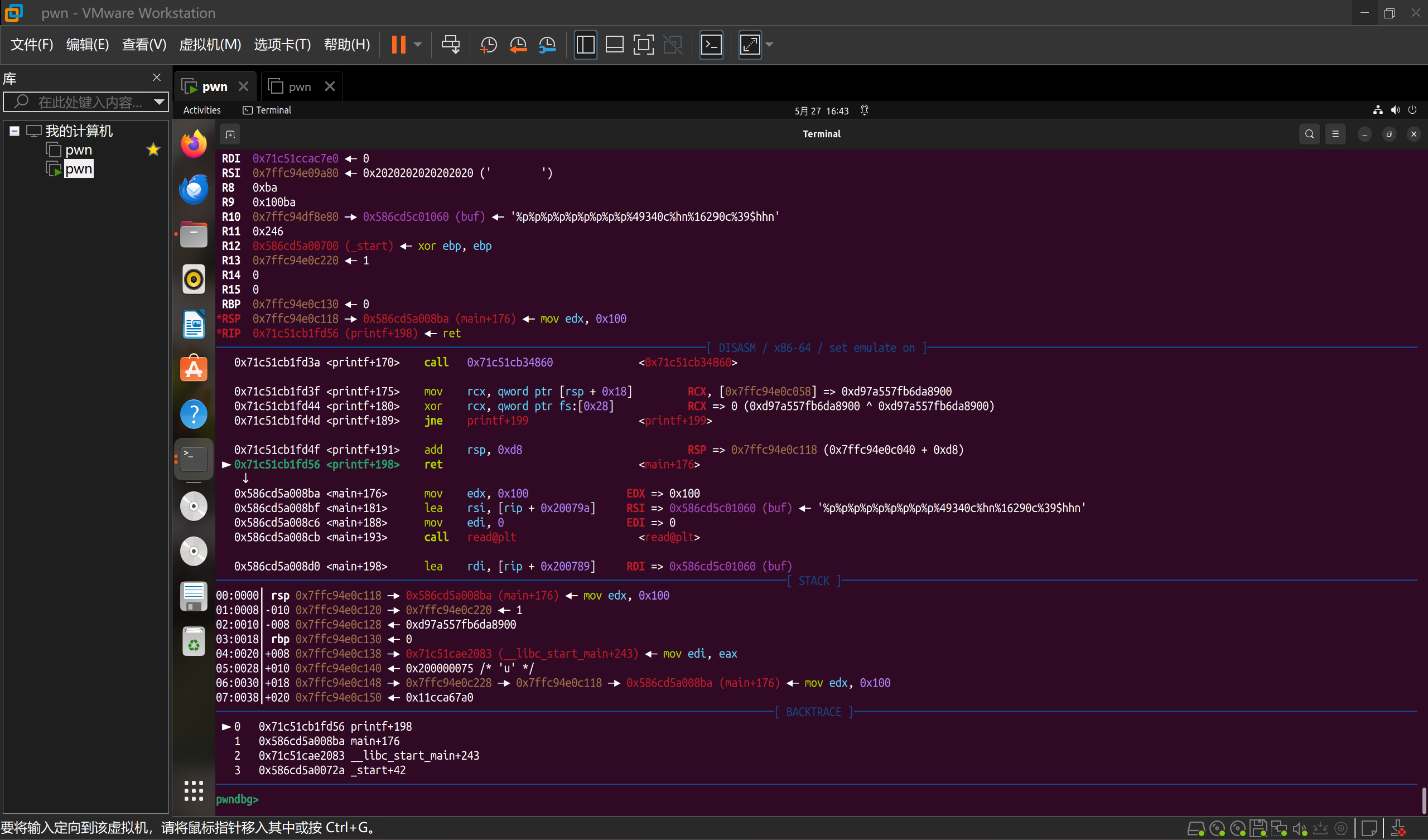This screenshot has width=1428, height=840.
Task: Open power options dropdown next to pause
Action: coord(418,44)
